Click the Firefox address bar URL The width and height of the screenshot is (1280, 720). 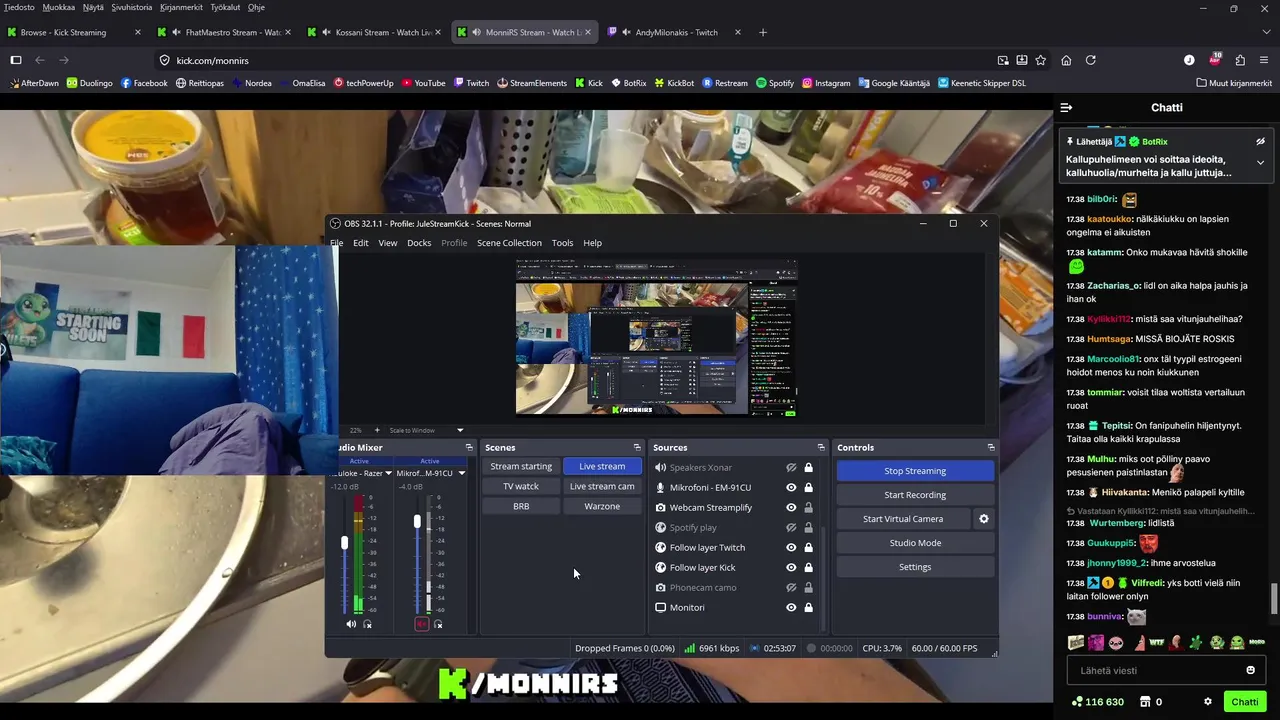(212, 60)
